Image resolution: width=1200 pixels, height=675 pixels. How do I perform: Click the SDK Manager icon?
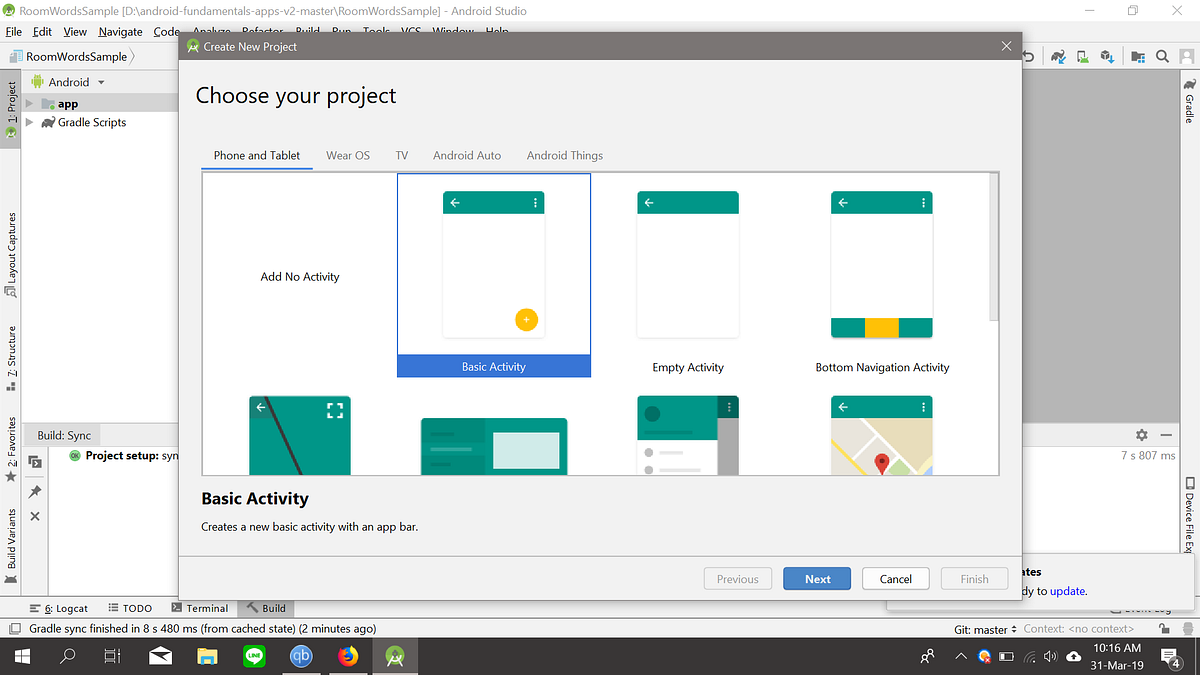pyautogui.click(x=1107, y=56)
